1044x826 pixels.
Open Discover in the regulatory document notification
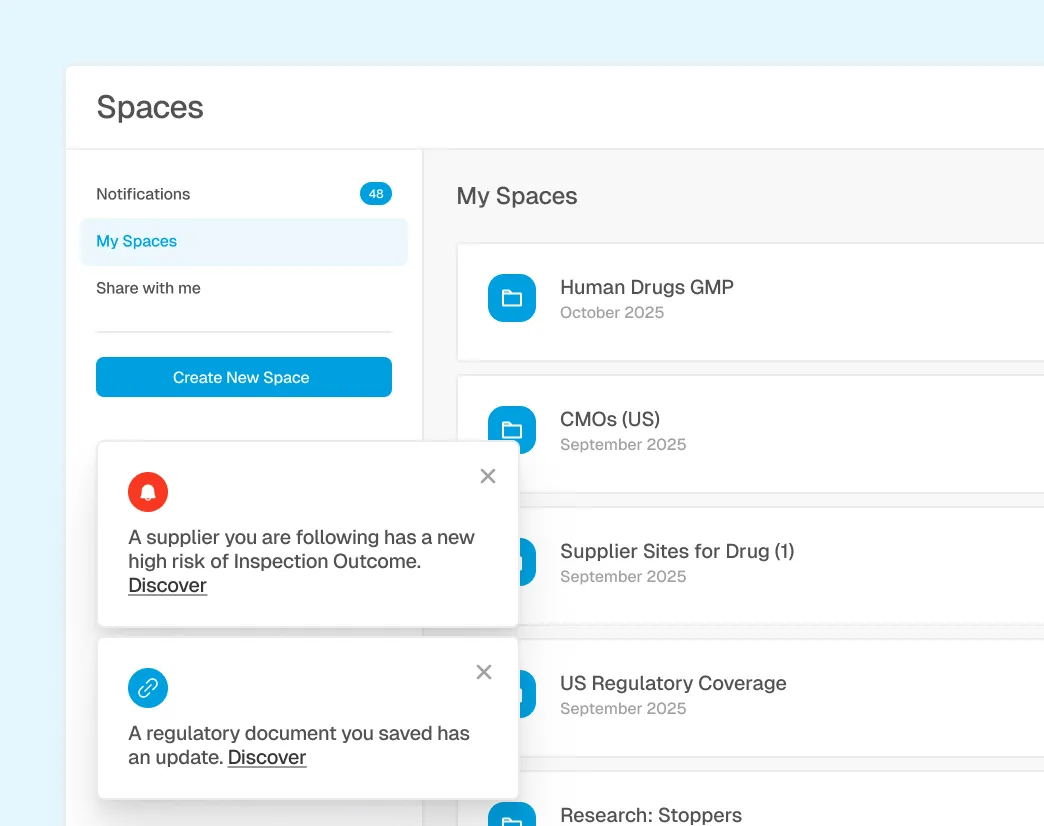coord(266,757)
